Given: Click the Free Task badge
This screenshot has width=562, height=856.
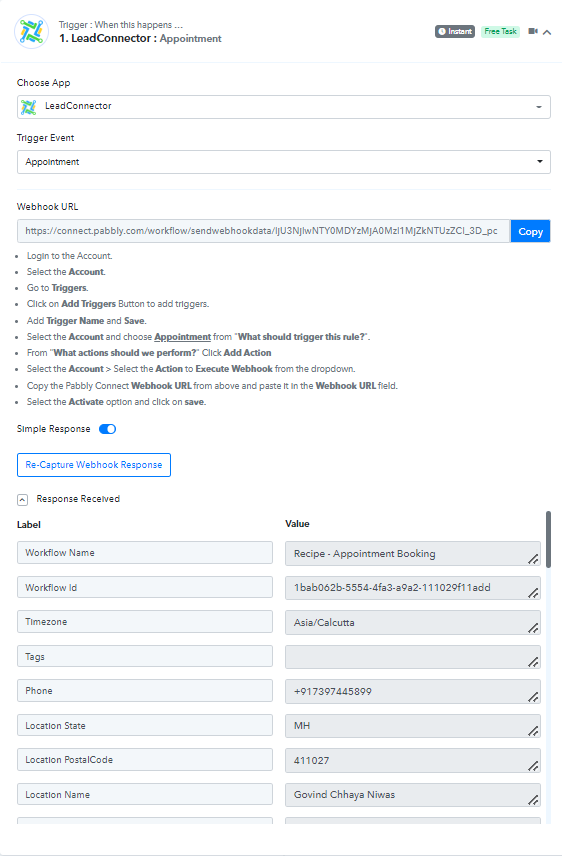Looking at the screenshot, I should tap(500, 32).
